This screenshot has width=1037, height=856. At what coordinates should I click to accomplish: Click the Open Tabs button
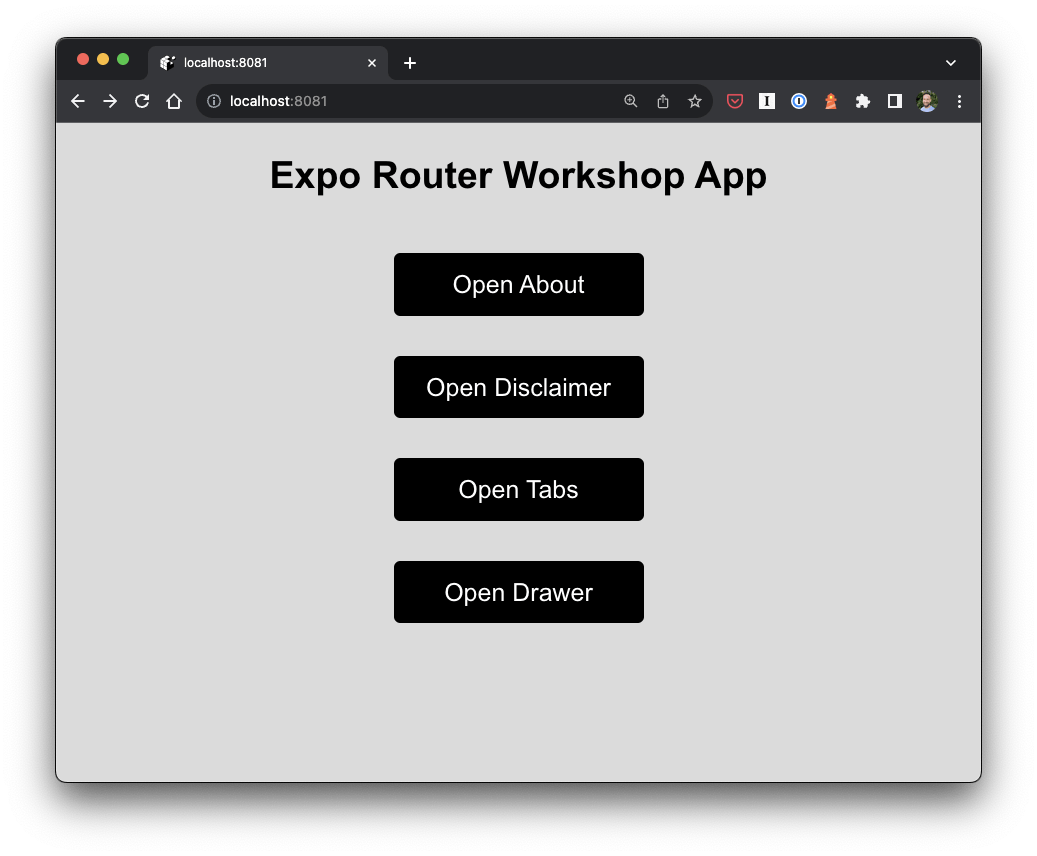coord(518,490)
